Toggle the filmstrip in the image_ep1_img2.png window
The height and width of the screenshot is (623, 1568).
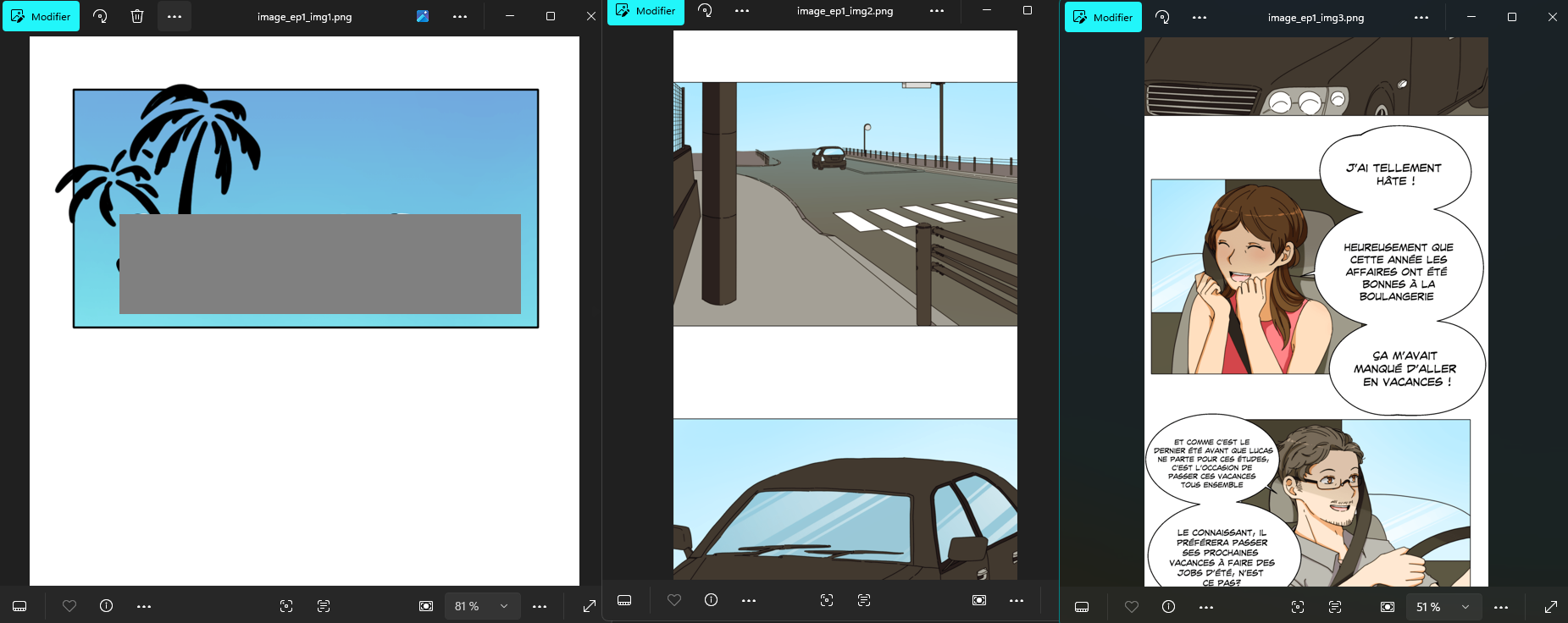point(624,600)
